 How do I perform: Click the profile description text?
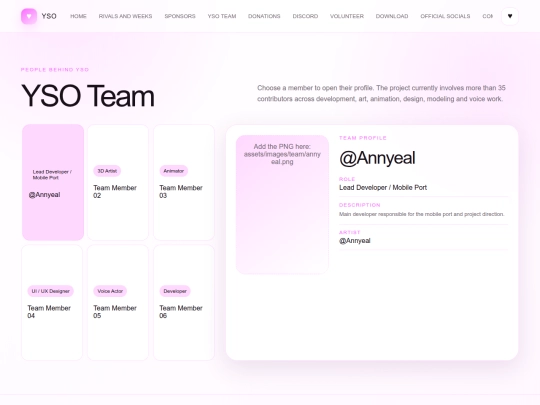pos(422,214)
